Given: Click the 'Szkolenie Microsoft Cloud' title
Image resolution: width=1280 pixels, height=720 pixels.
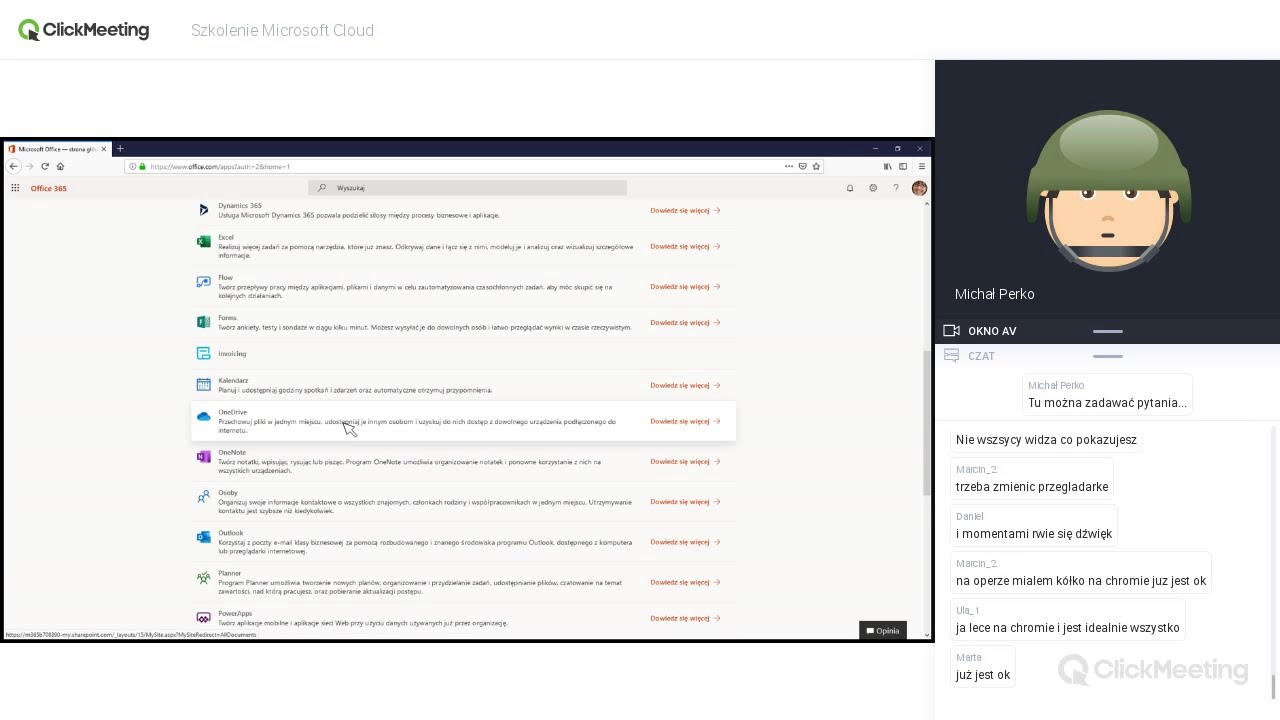Looking at the screenshot, I should 282,31.
